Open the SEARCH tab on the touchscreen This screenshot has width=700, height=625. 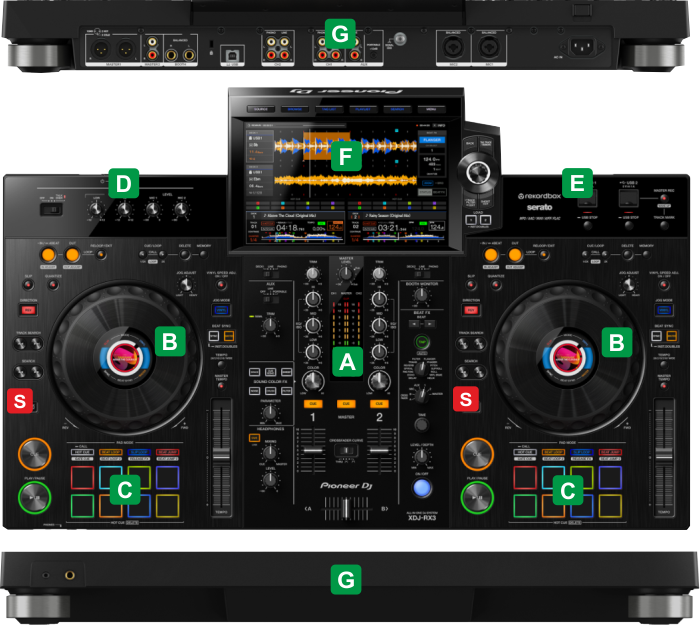[397, 109]
